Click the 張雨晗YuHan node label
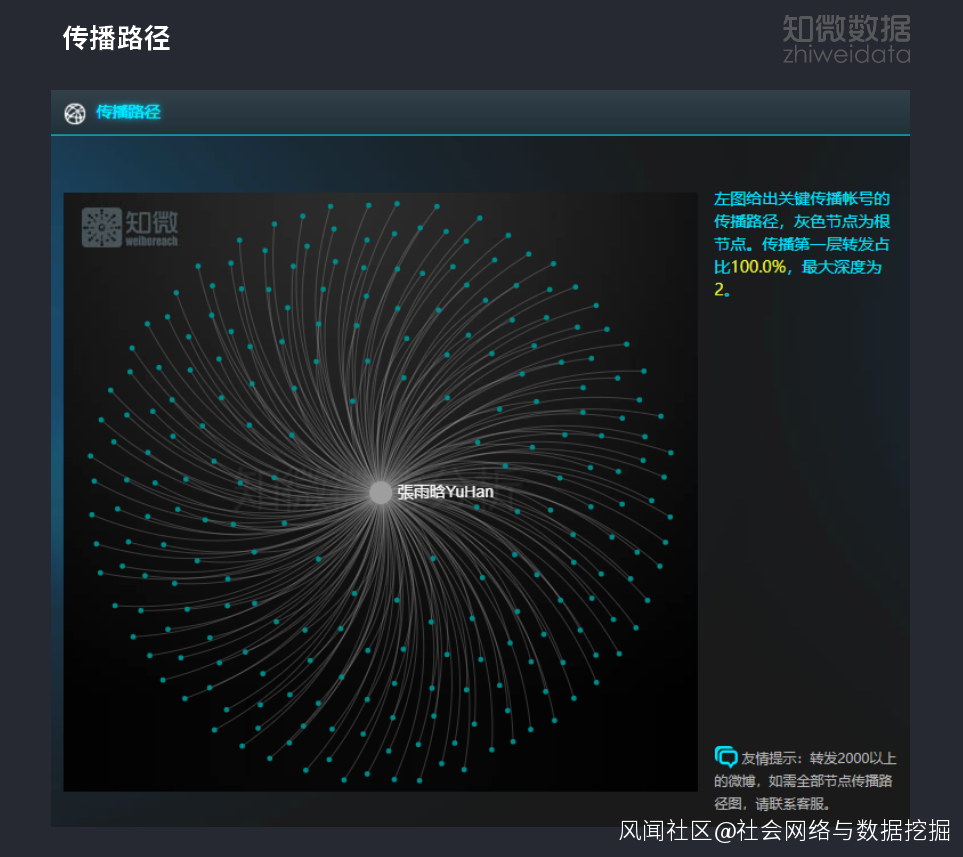 [445, 492]
